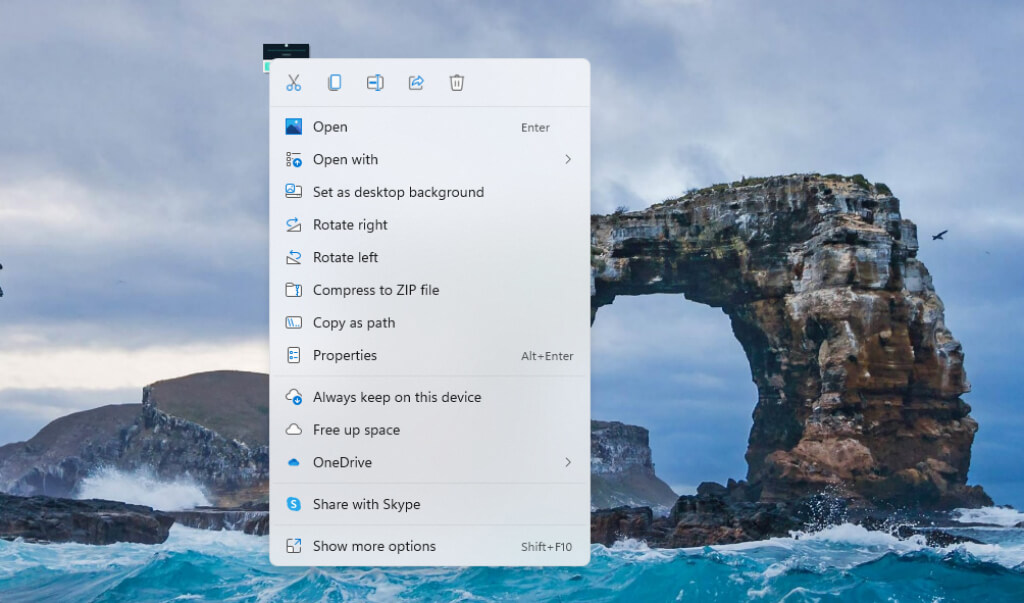This screenshot has width=1024, height=603.
Task: Click the Skype icon in the context menu
Action: [x=294, y=505]
